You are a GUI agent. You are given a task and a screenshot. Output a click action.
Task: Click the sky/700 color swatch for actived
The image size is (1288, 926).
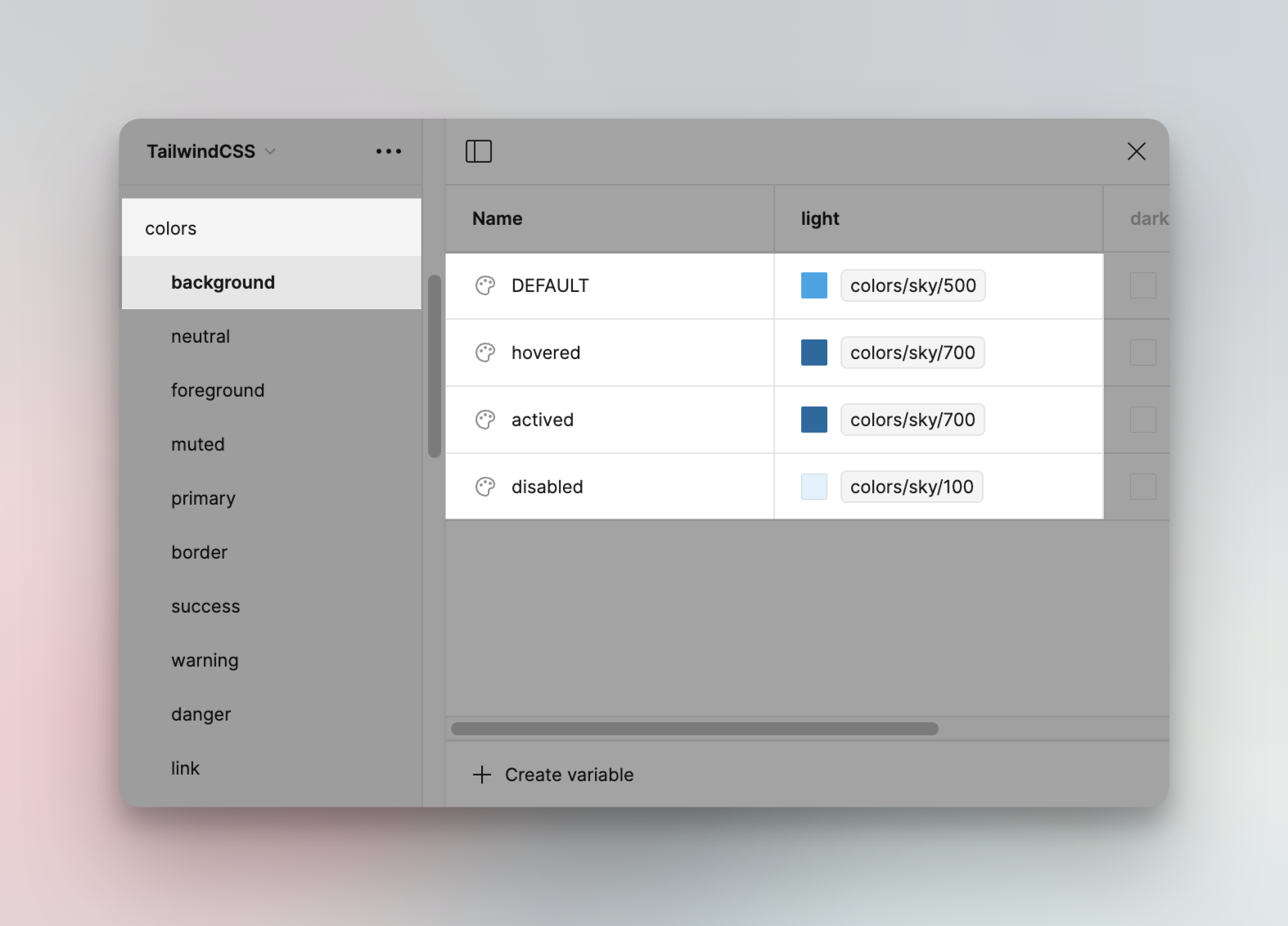click(814, 420)
